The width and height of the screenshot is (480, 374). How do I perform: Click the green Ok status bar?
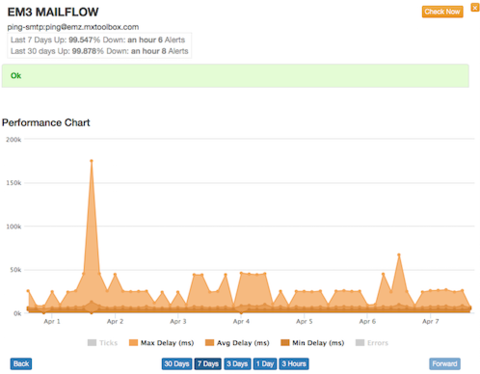(235, 76)
